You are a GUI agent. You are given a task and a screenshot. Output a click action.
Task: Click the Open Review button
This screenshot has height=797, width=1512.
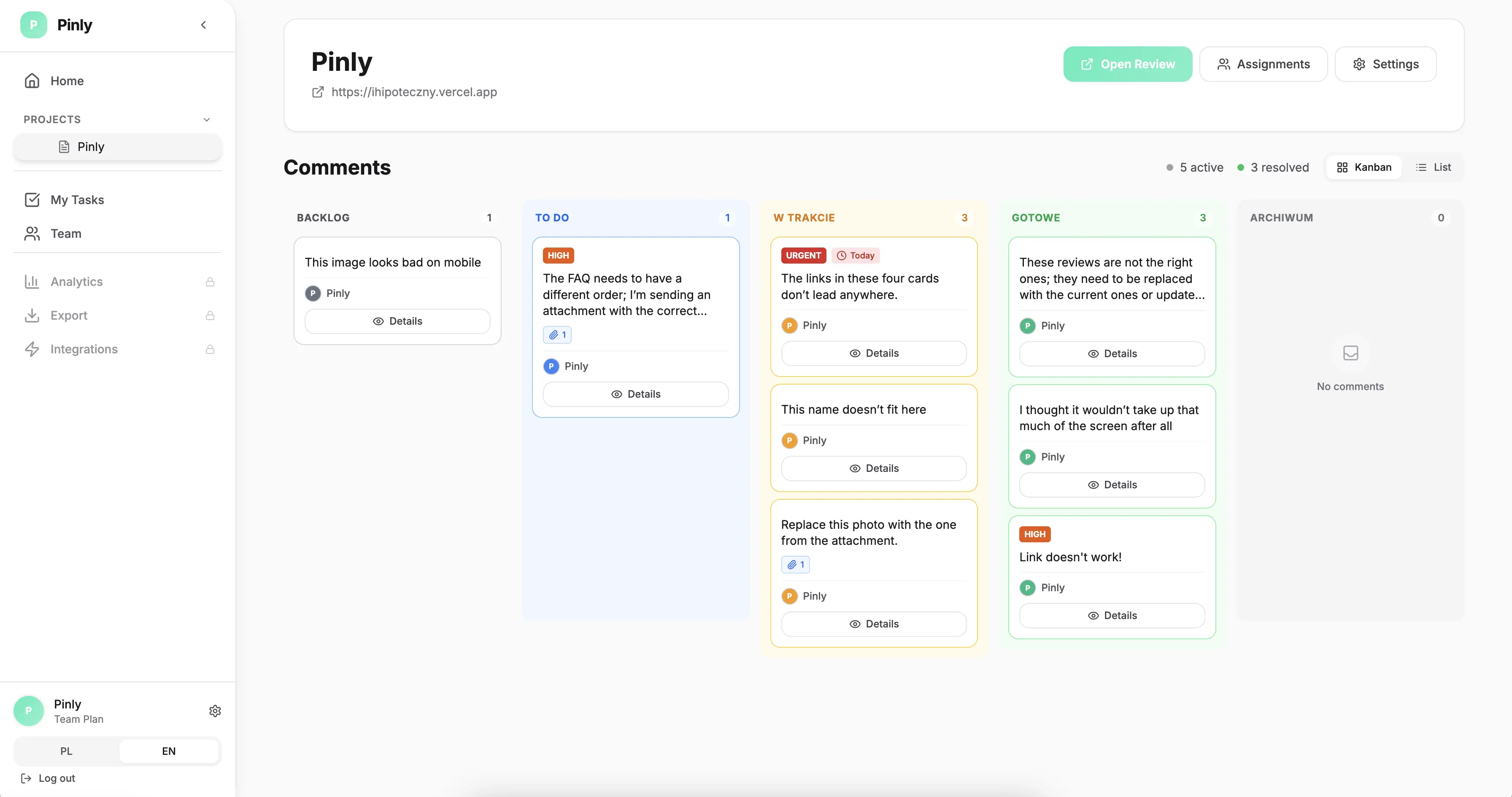pyautogui.click(x=1126, y=64)
